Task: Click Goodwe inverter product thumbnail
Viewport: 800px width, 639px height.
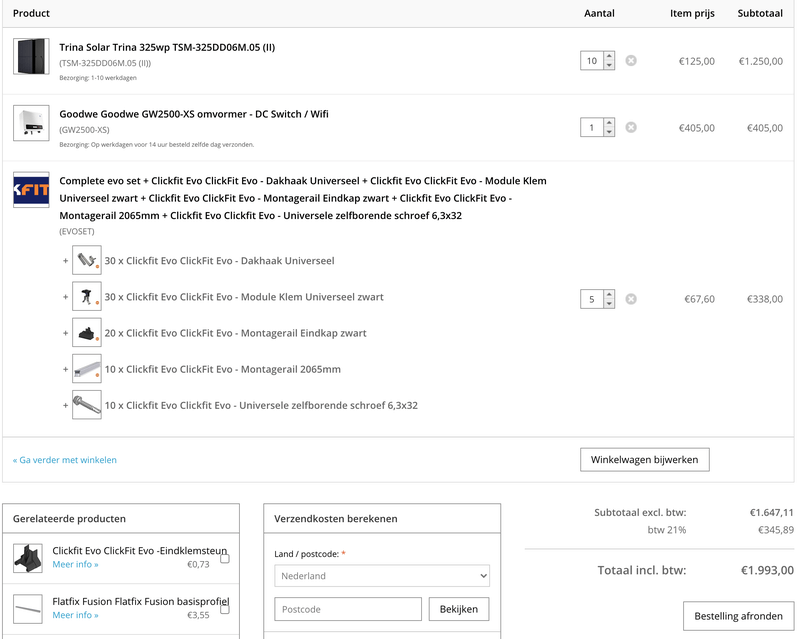Action: pyautogui.click(x=31, y=123)
